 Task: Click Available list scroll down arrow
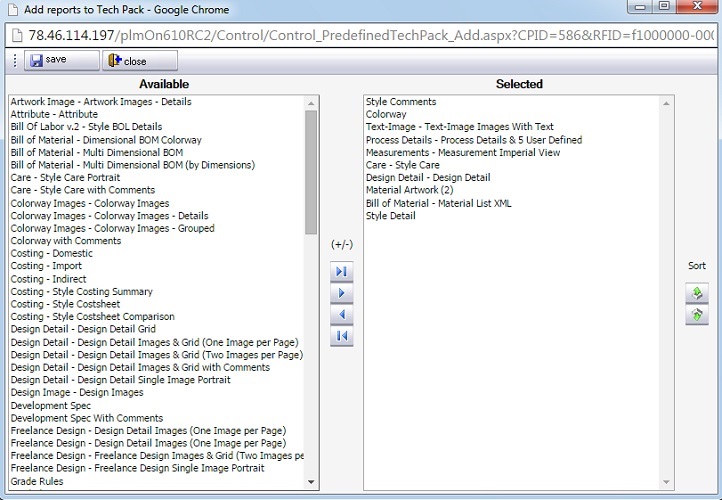click(x=311, y=482)
